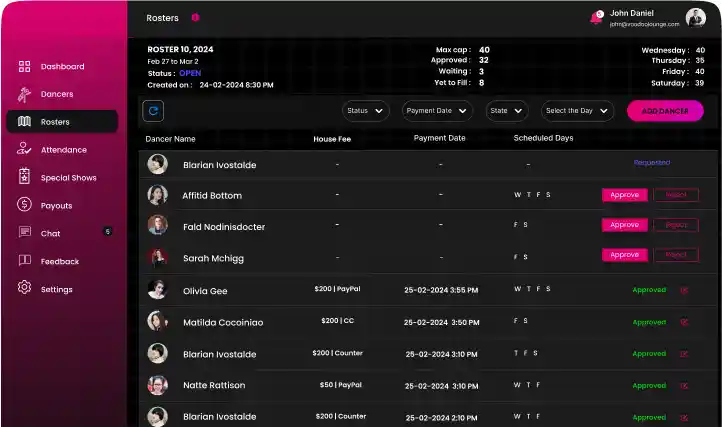
Task: Click John Daniel's profile avatar
Action: [696, 17]
